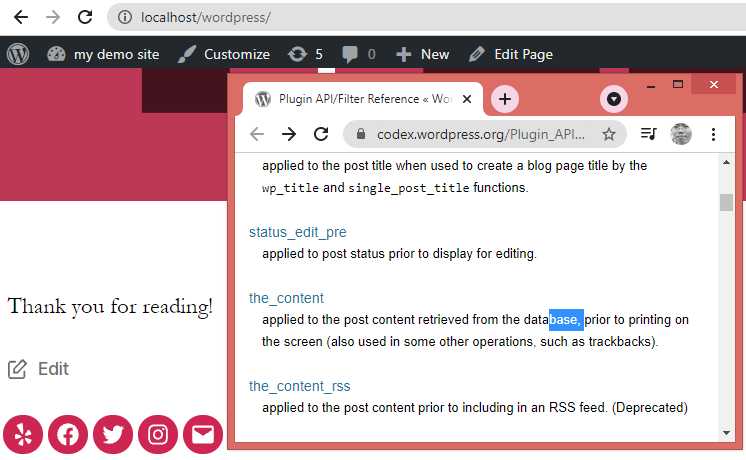This screenshot has height=460, width=746.
Task: Click Edit Page in the admin bar
Action: coord(510,54)
